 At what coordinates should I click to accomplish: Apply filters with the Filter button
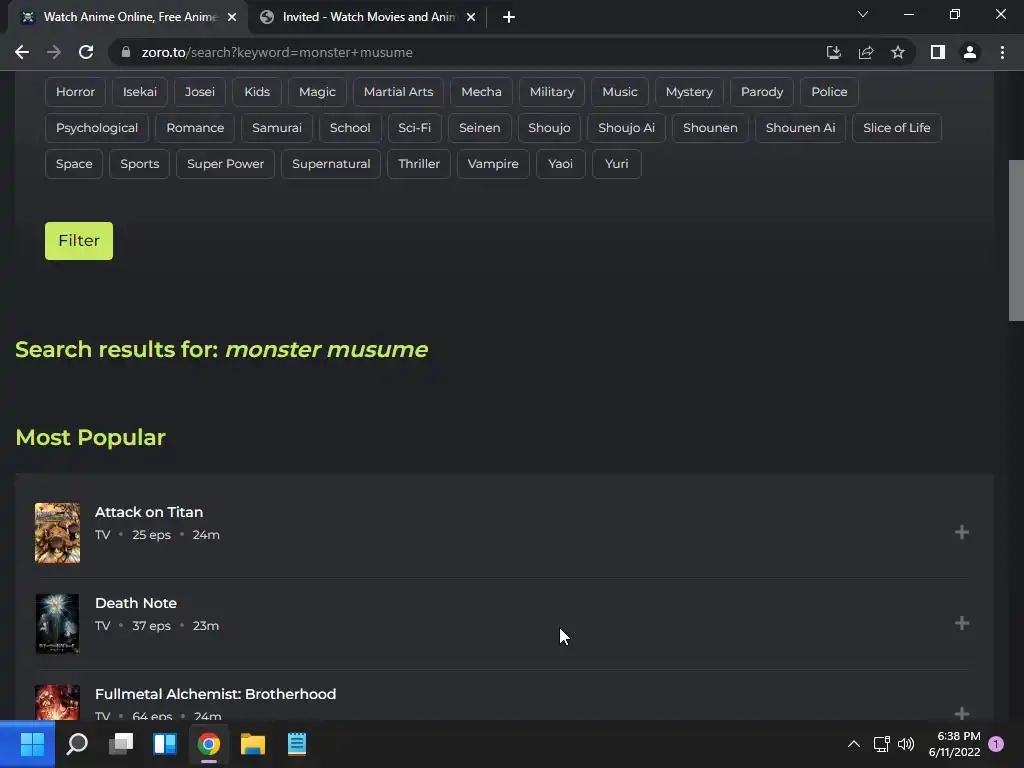(x=79, y=241)
